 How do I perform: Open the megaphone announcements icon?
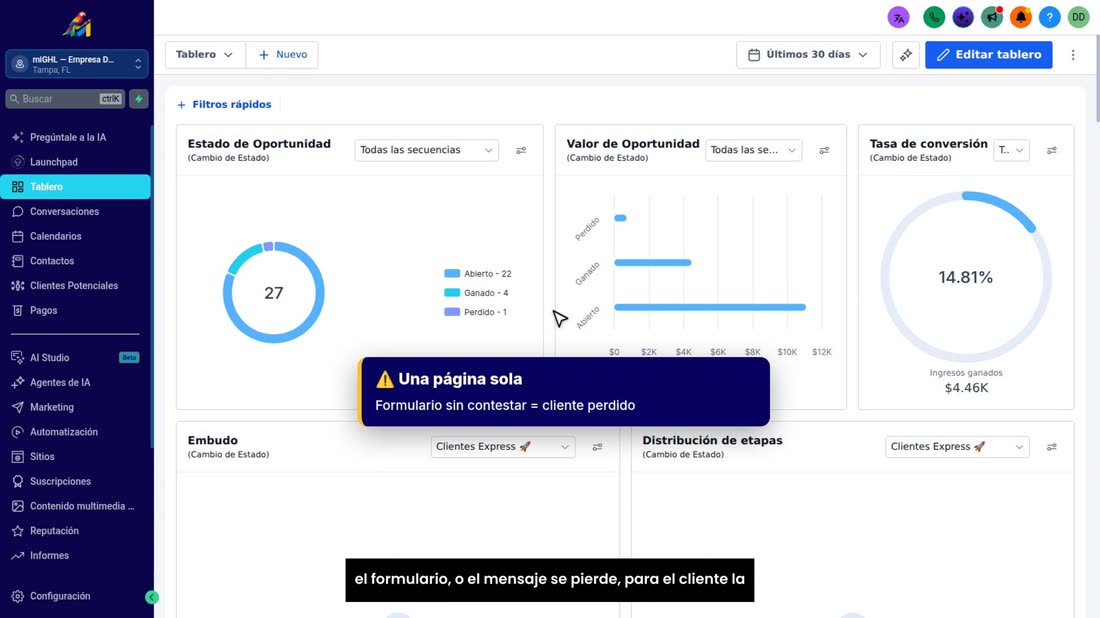pyautogui.click(x=991, y=18)
